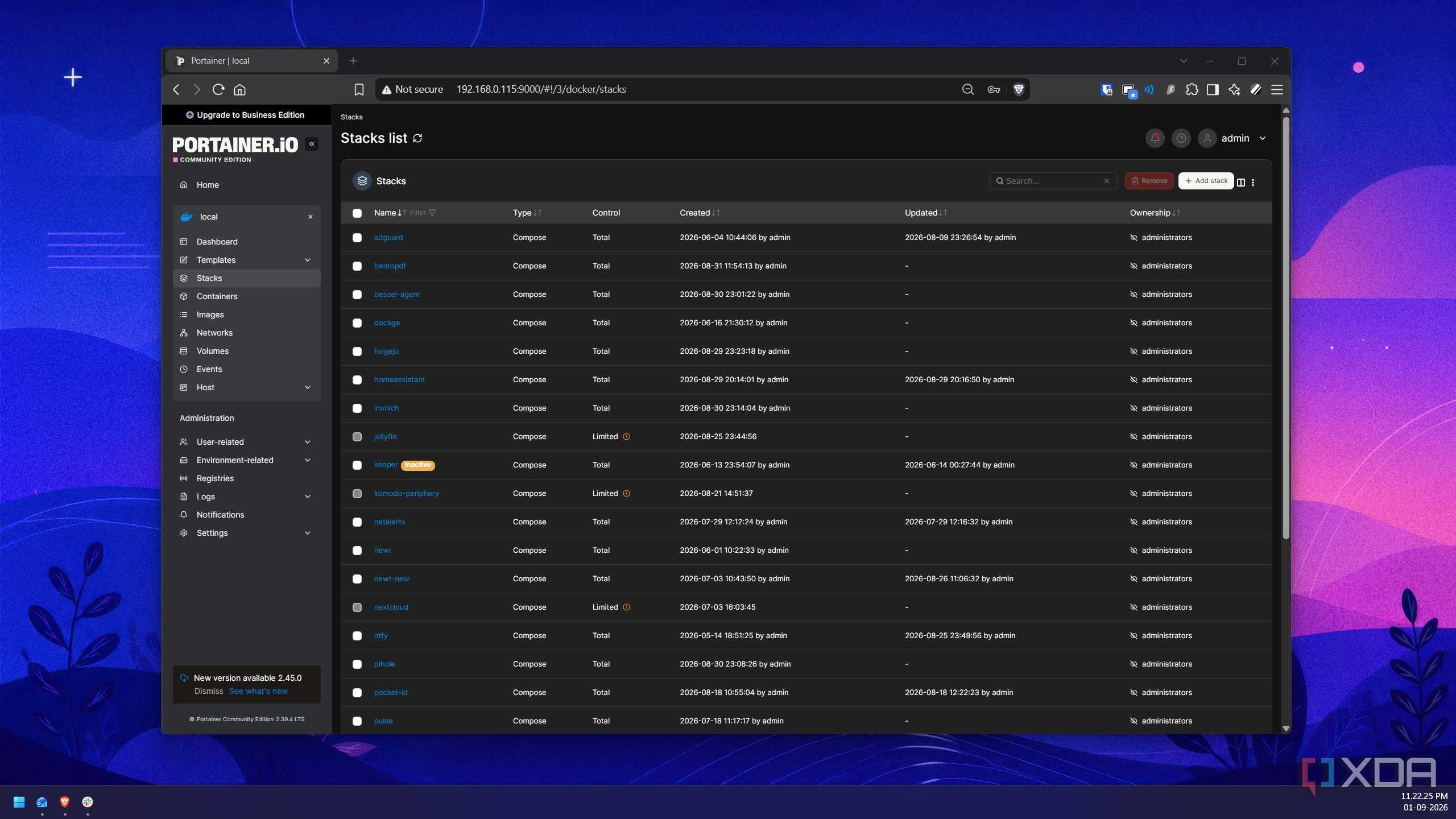Expand the Environment-related menu
Viewport: 1456px width, 819px height.
247,460
